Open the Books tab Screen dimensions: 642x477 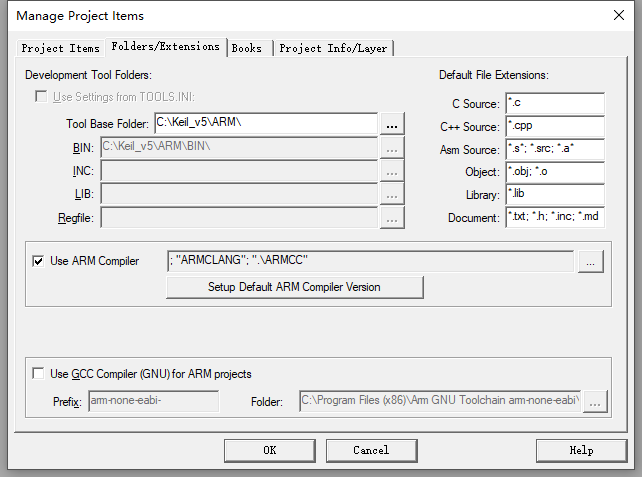coord(247,48)
